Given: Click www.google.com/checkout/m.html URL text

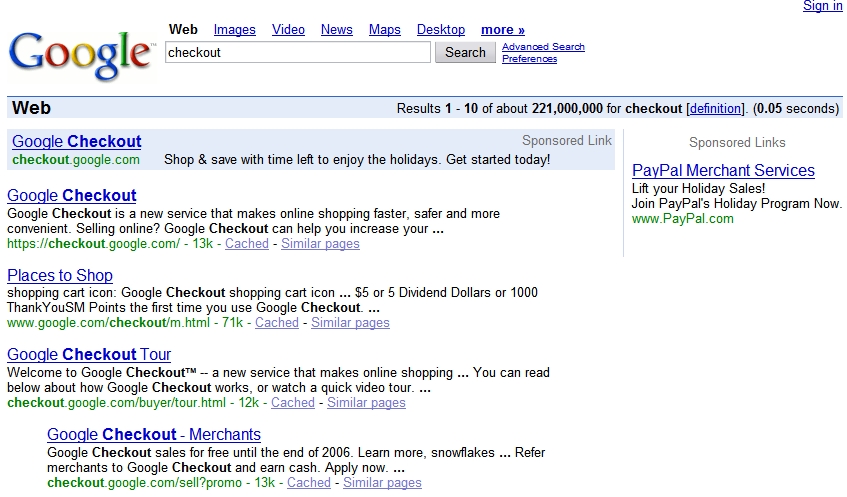Looking at the screenshot, I should [x=108, y=323].
